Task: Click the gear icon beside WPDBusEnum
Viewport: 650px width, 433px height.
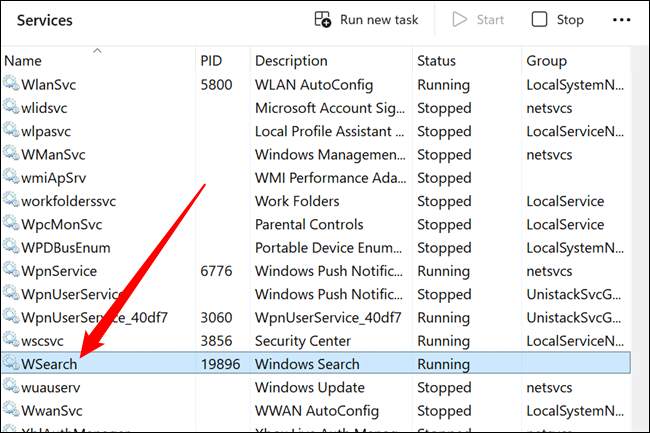Action: point(11,246)
